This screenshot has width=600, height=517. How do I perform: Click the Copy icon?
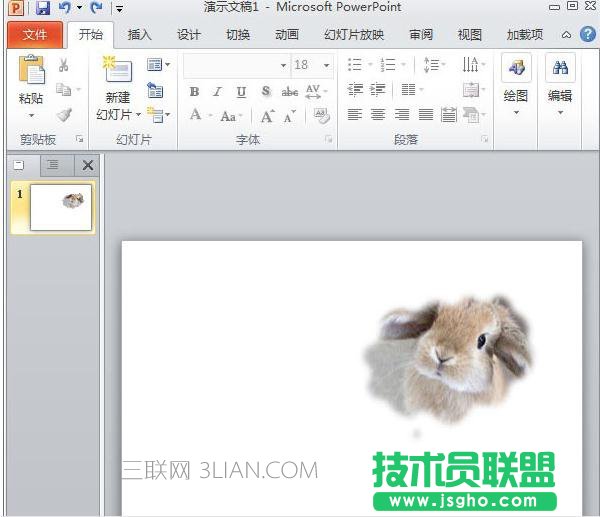coord(64,90)
